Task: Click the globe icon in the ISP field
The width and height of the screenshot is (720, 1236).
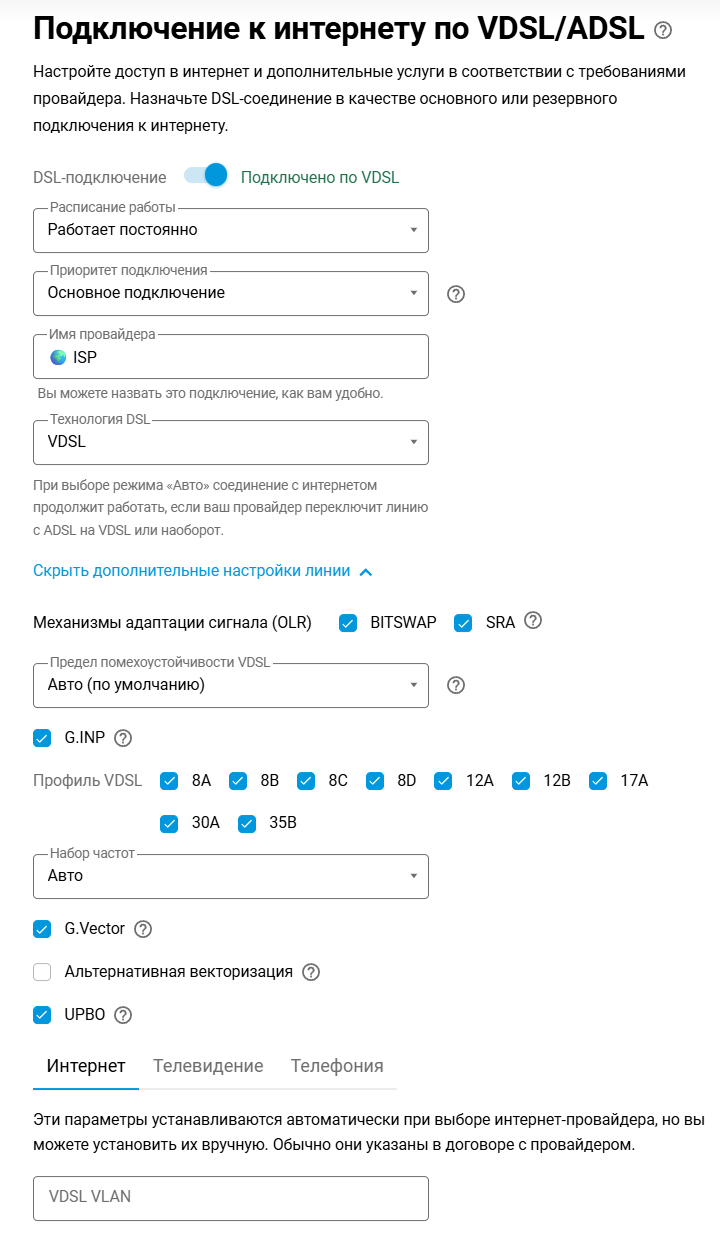Action: (x=58, y=355)
